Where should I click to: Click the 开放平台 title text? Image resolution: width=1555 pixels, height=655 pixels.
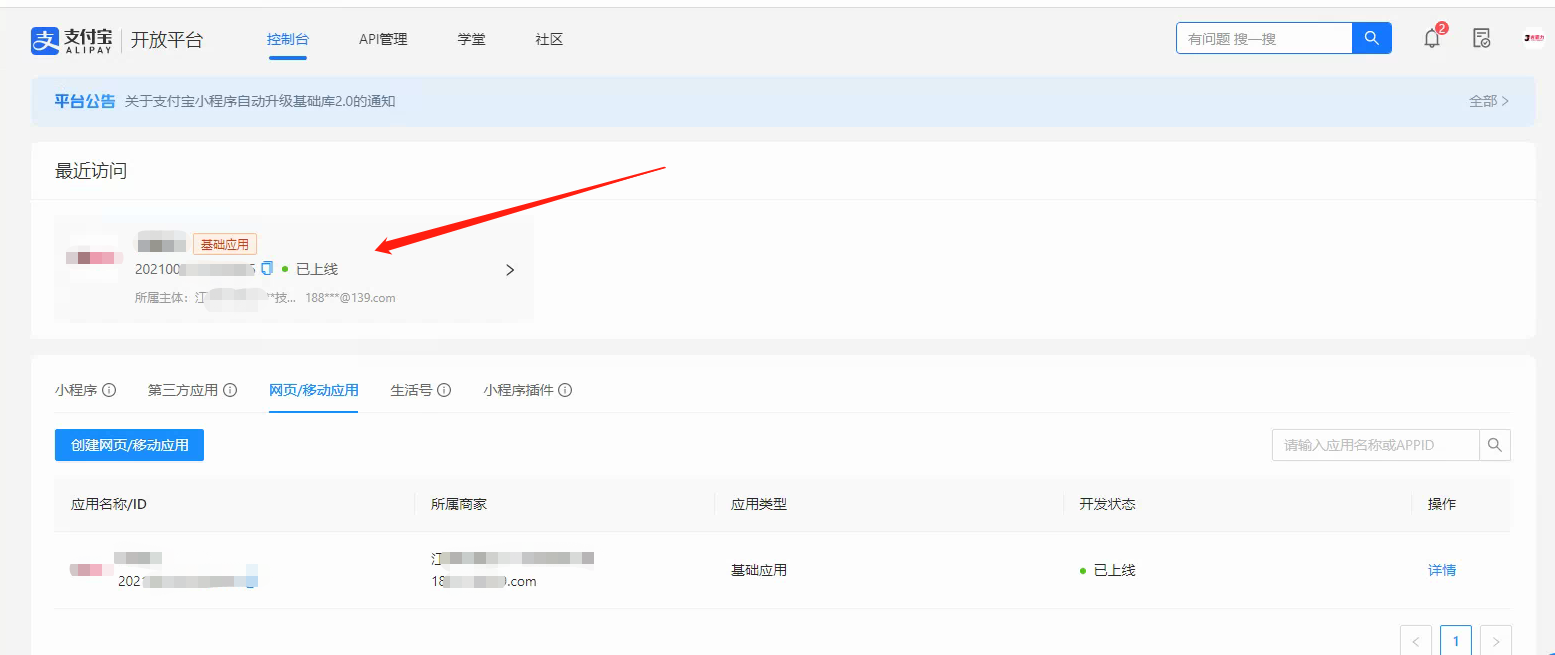tap(167, 40)
